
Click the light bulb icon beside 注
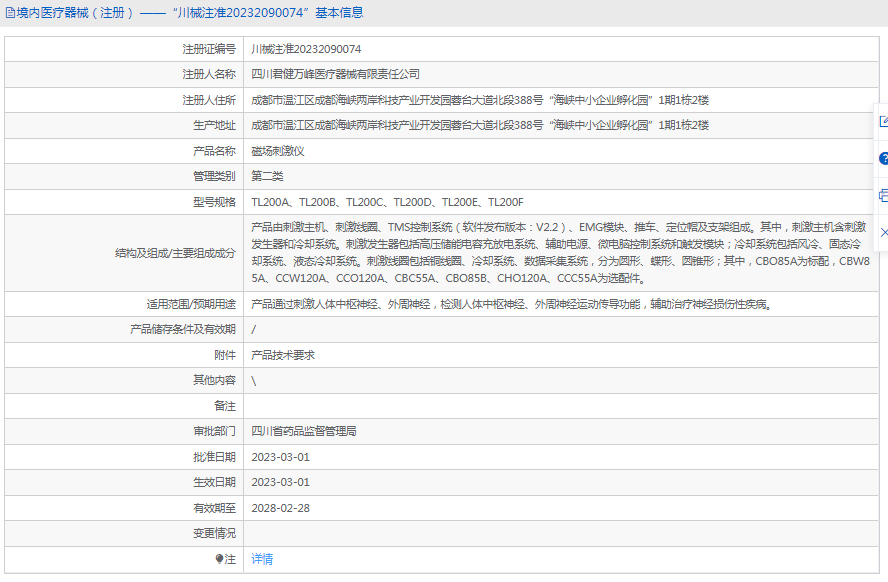point(219,559)
